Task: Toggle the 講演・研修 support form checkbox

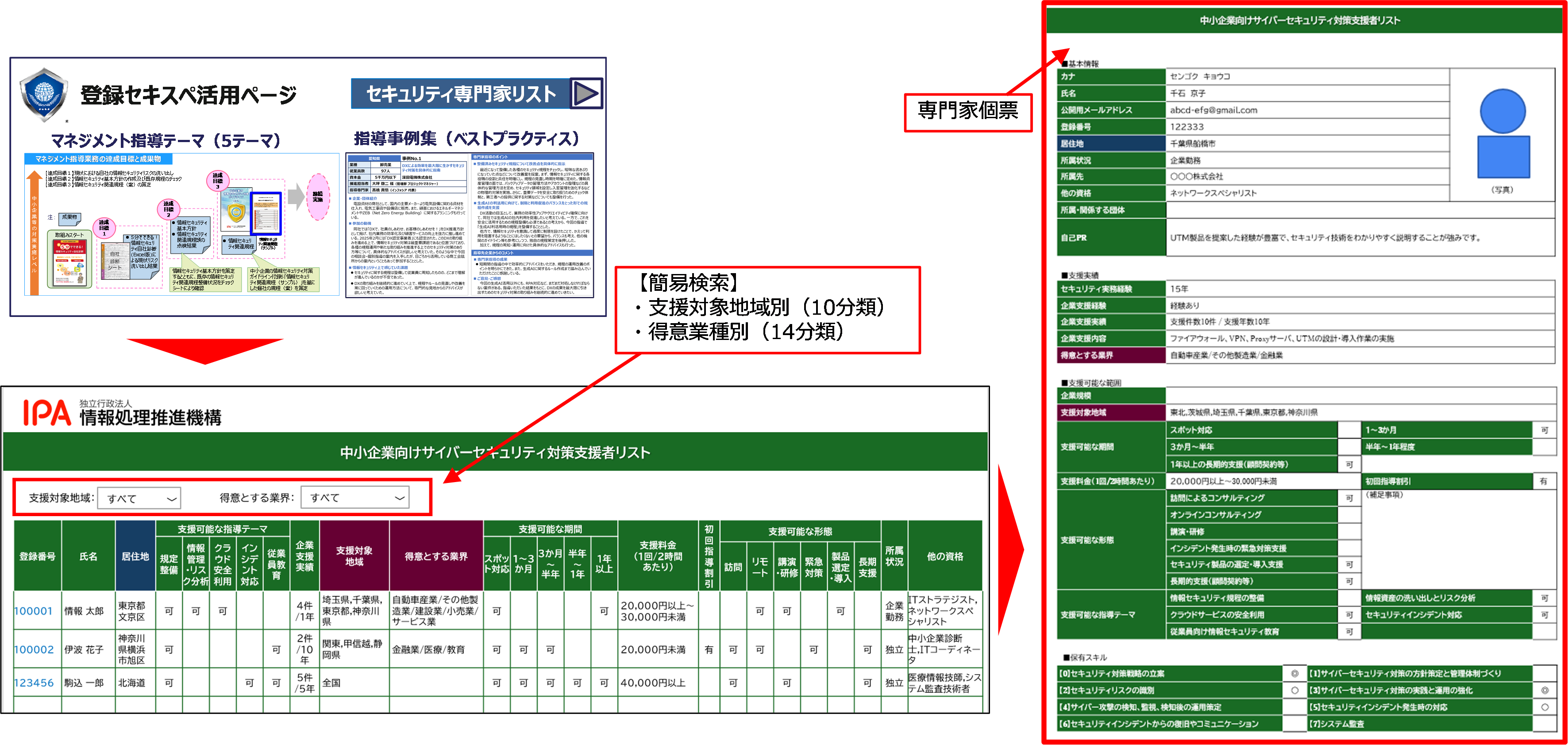Action: 1349,531
